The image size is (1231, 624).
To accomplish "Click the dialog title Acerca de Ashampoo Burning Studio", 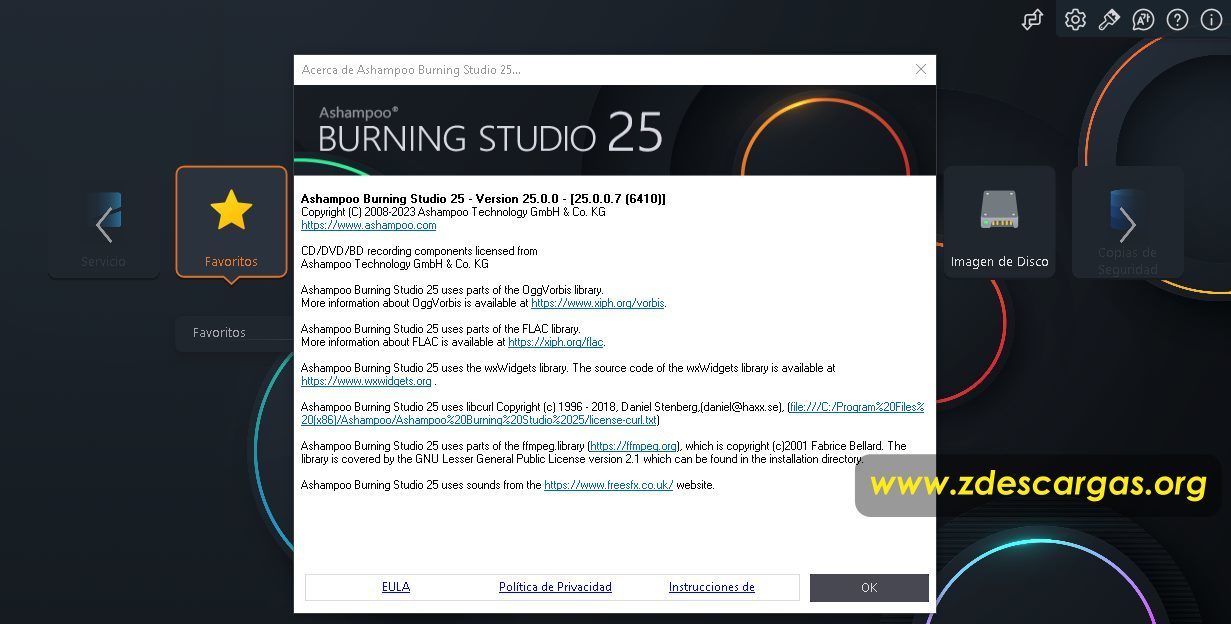I will 411,70.
